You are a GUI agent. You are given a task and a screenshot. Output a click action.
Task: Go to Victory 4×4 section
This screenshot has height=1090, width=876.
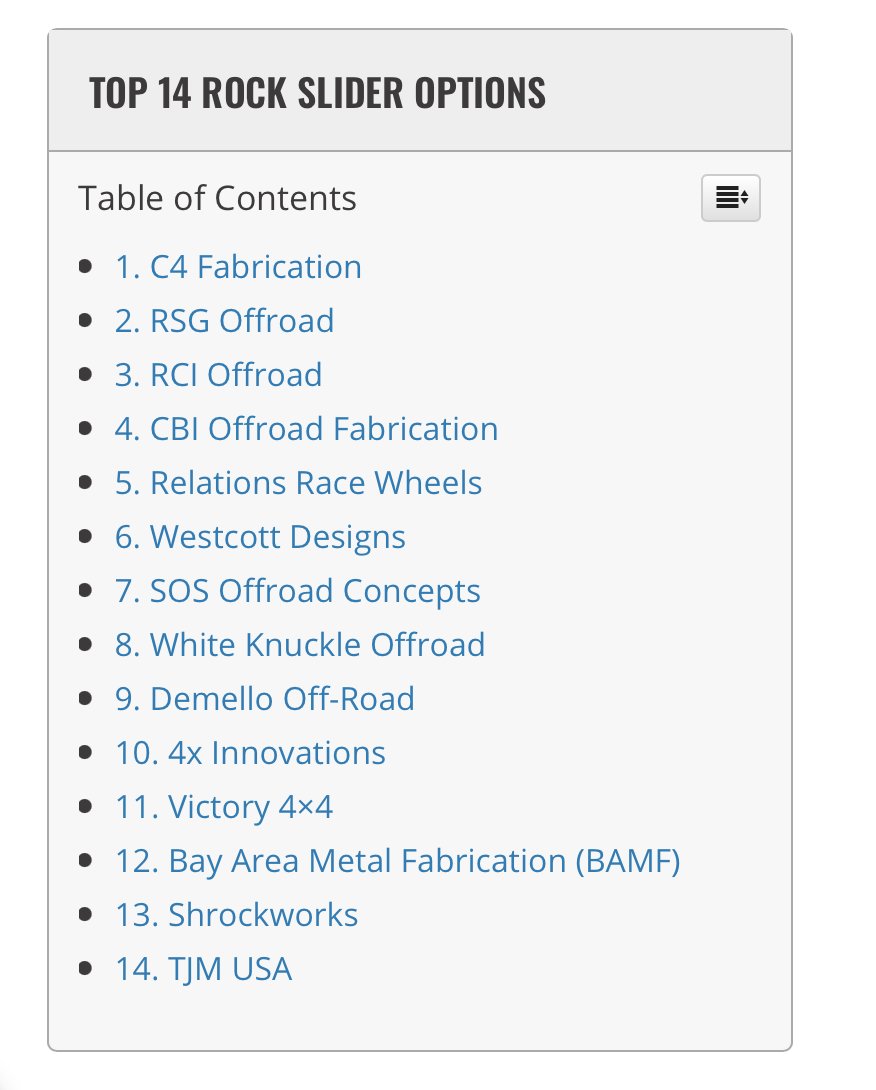coord(224,807)
